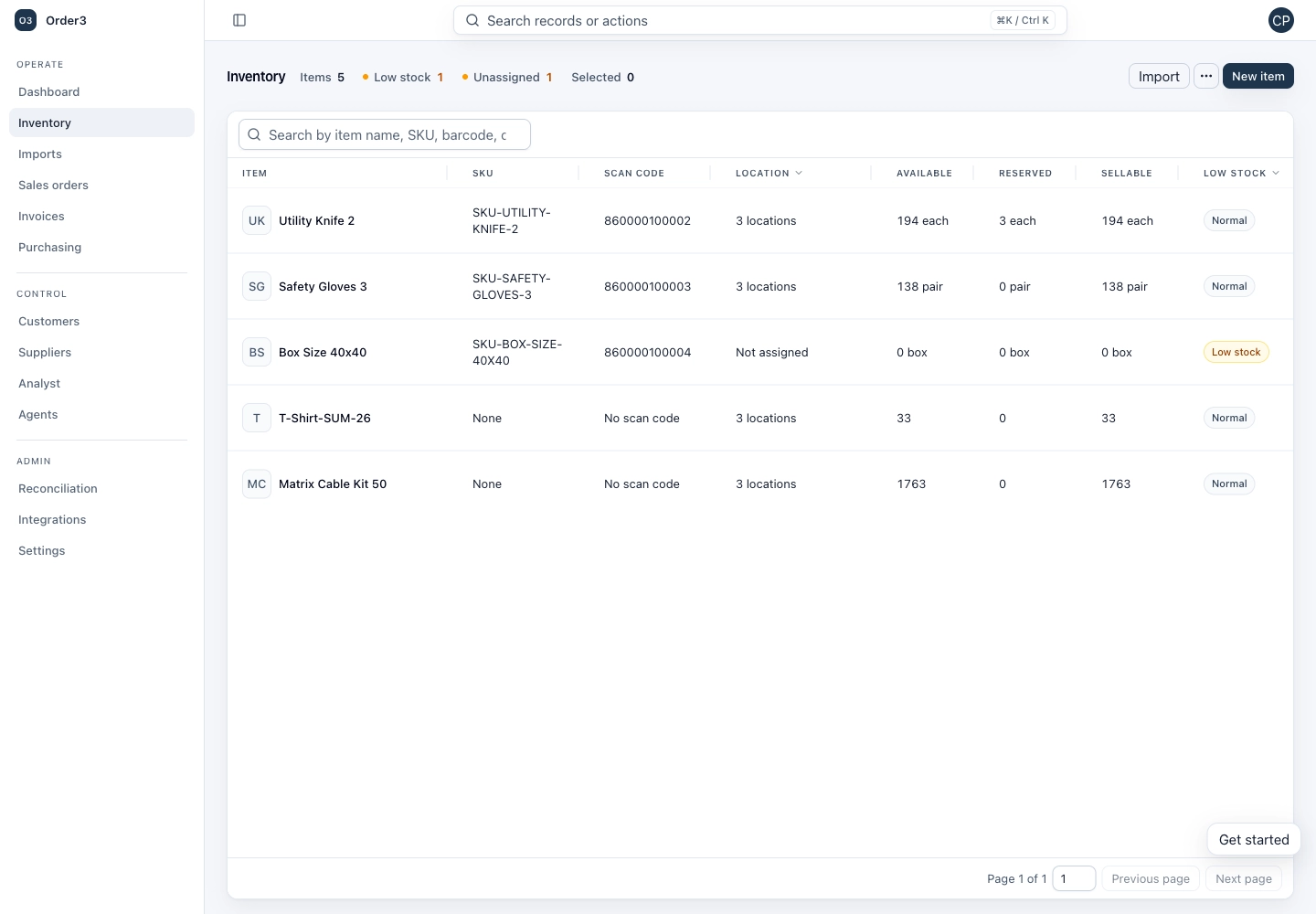
Task: Click the SKU column header
Action: pyautogui.click(x=483, y=173)
